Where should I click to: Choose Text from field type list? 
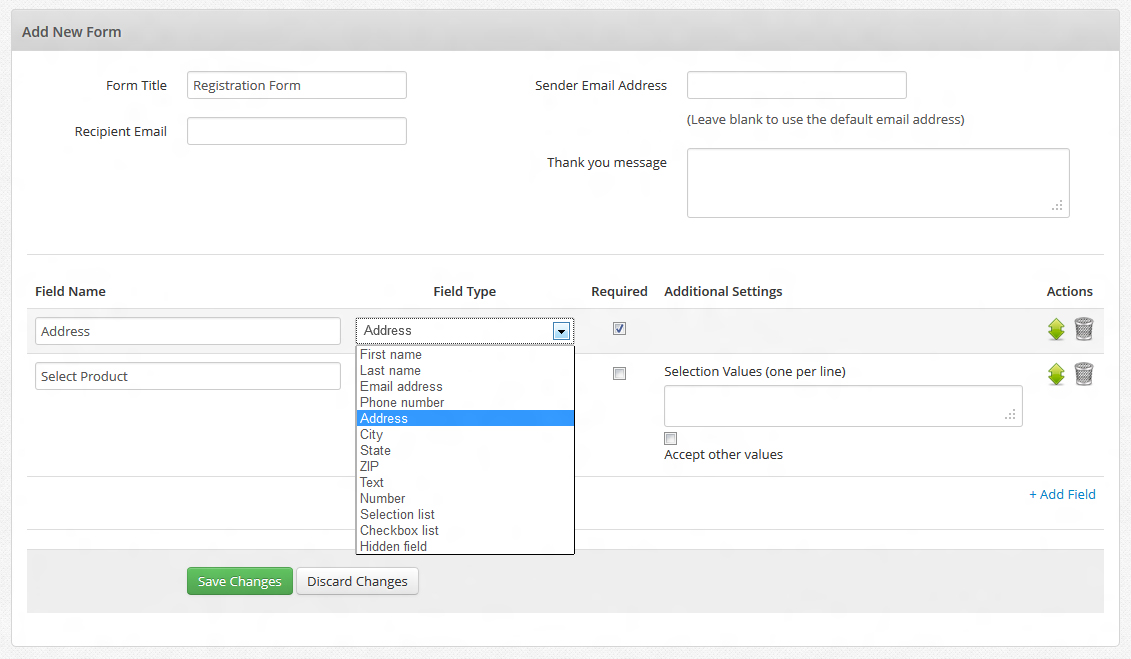(x=465, y=482)
